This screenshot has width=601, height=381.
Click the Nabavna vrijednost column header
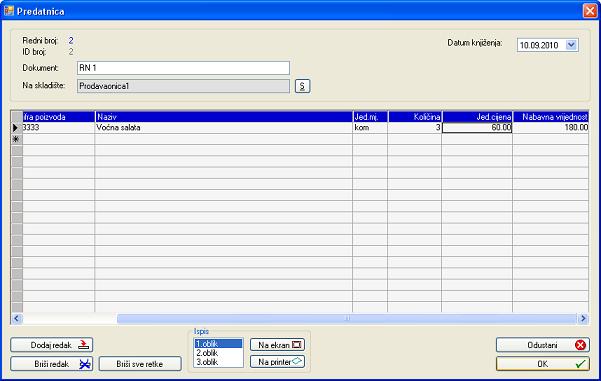pyautogui.click(x=551, y=117)
